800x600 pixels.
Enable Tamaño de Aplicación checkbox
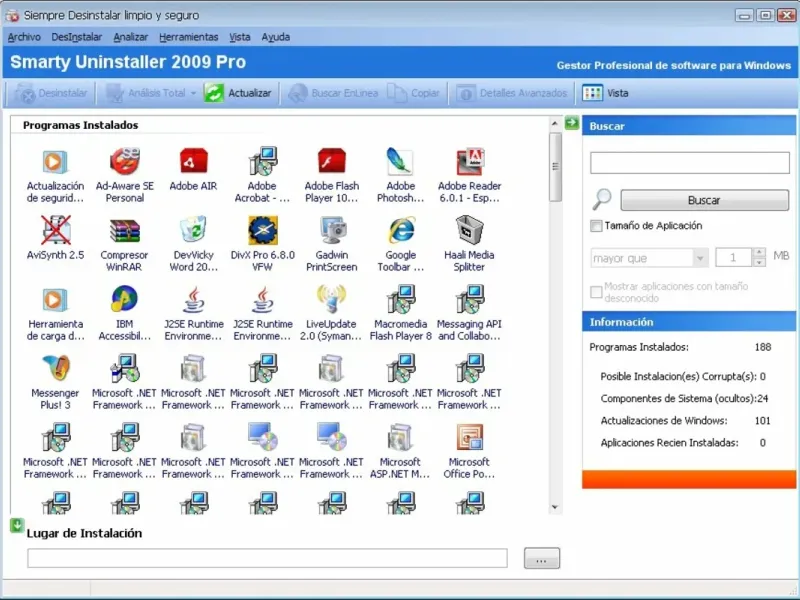click(x=596, y=226)
